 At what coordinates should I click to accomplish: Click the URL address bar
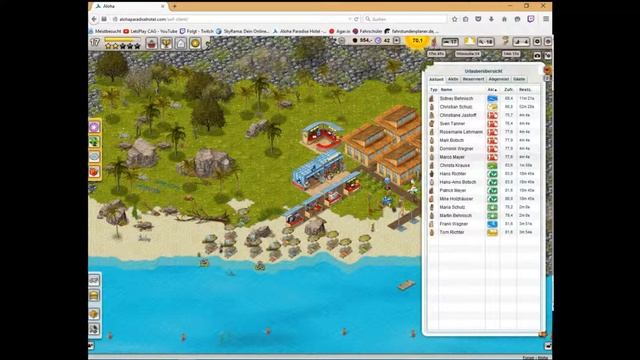[231, 19]
